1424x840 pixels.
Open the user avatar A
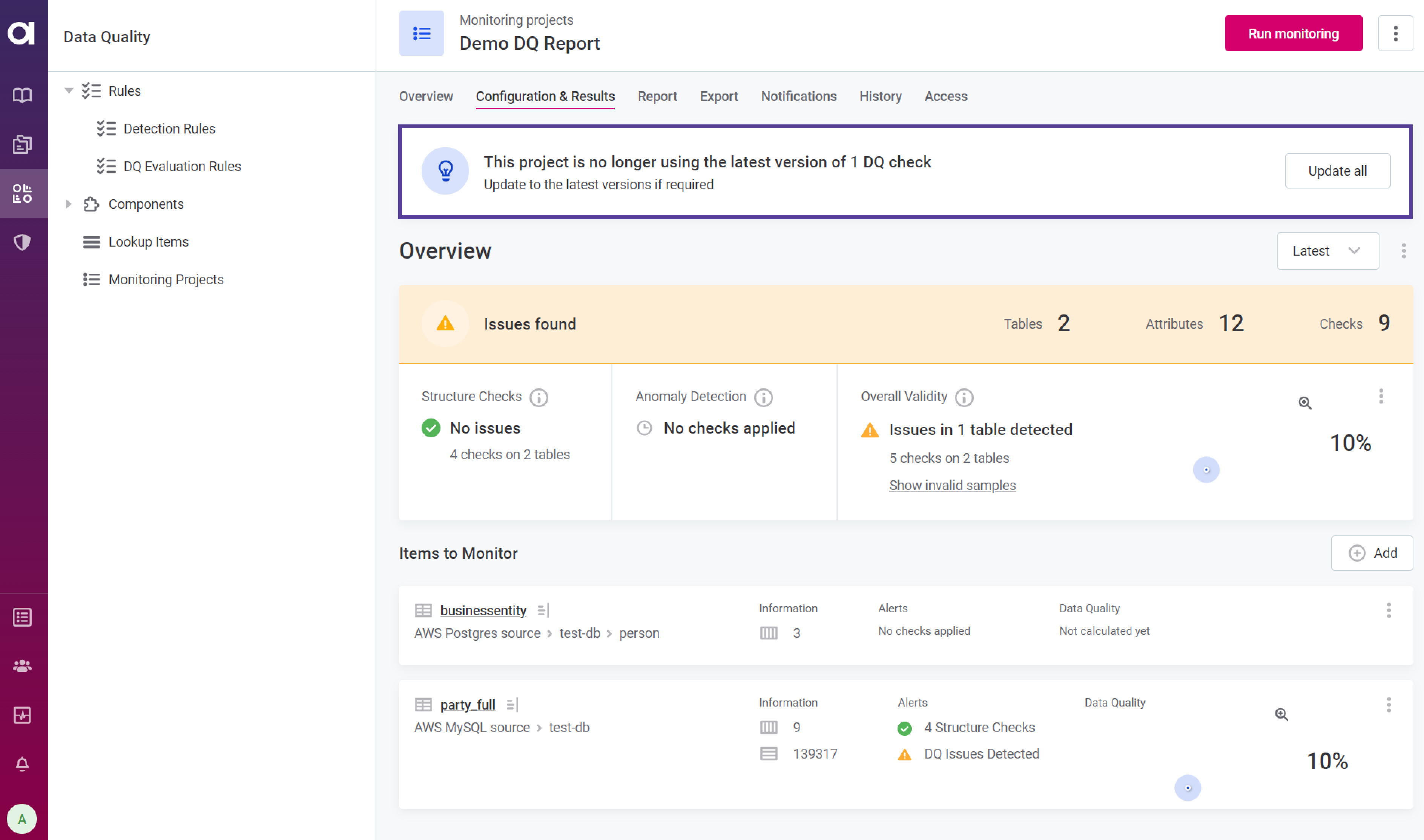[x=22, y=819]
